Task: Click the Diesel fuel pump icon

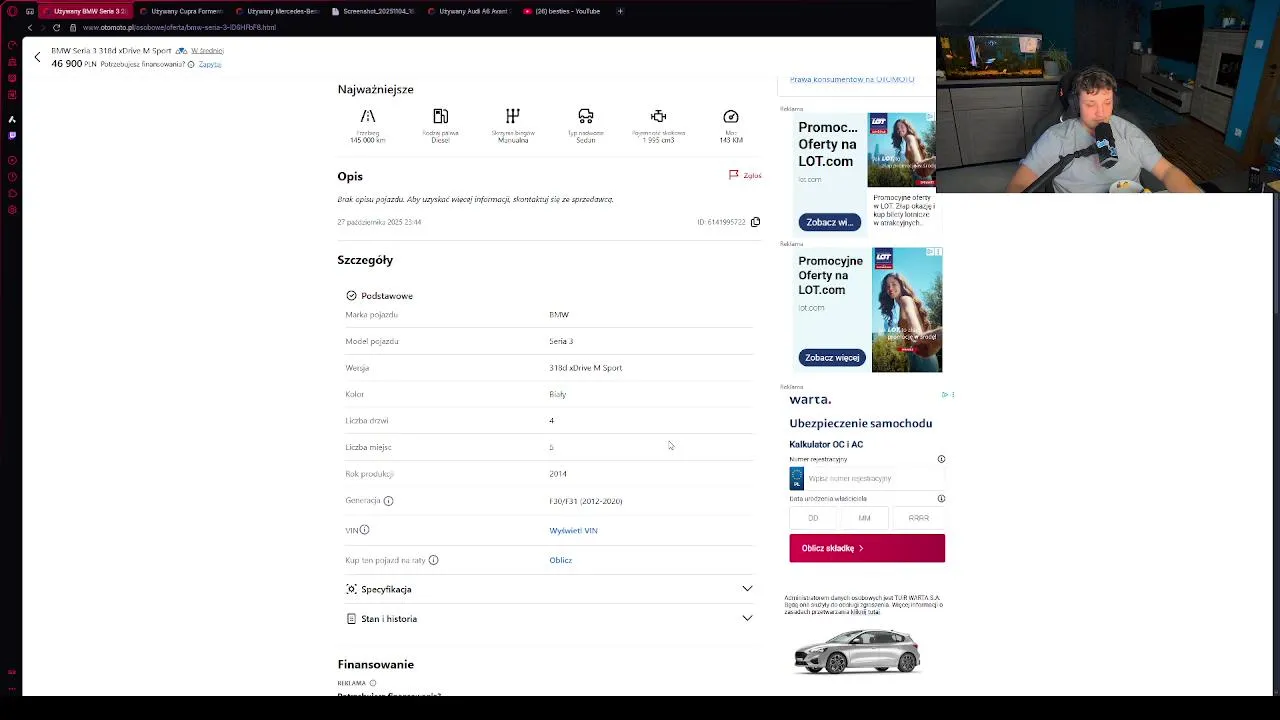Action: (440, 116)
